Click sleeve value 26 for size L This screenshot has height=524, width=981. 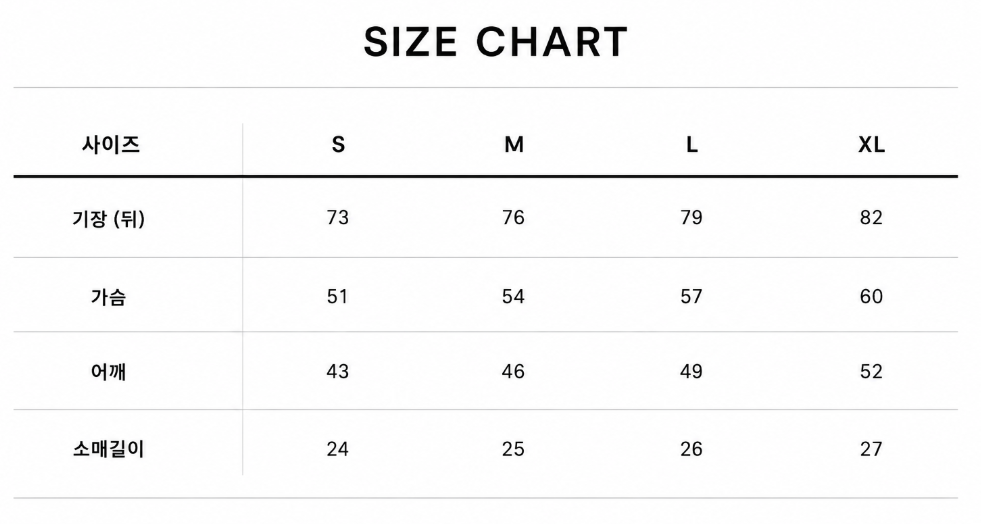coord(691,449)
